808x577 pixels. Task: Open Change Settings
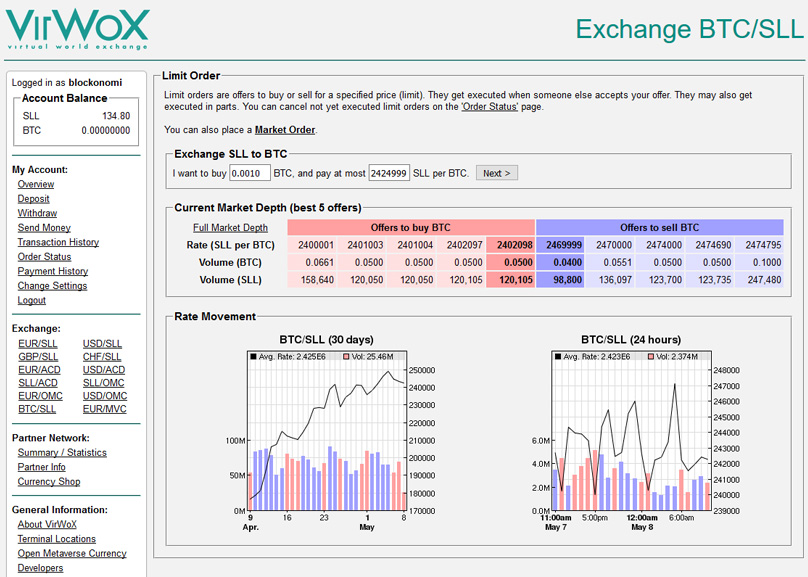coord(52,285)
